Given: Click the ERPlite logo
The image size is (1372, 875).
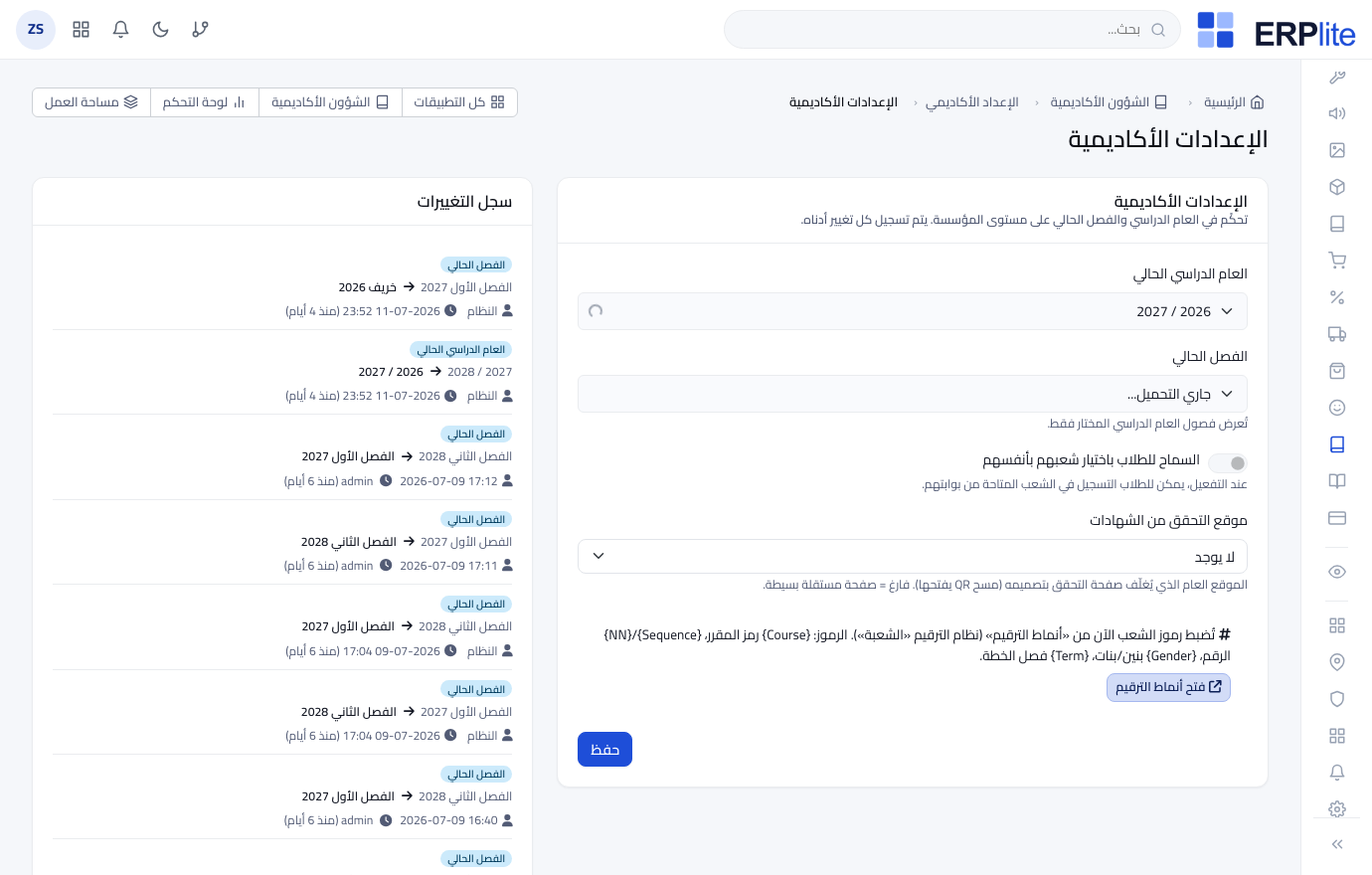Looking at the screenshot, I should (x=1277, y=31).
